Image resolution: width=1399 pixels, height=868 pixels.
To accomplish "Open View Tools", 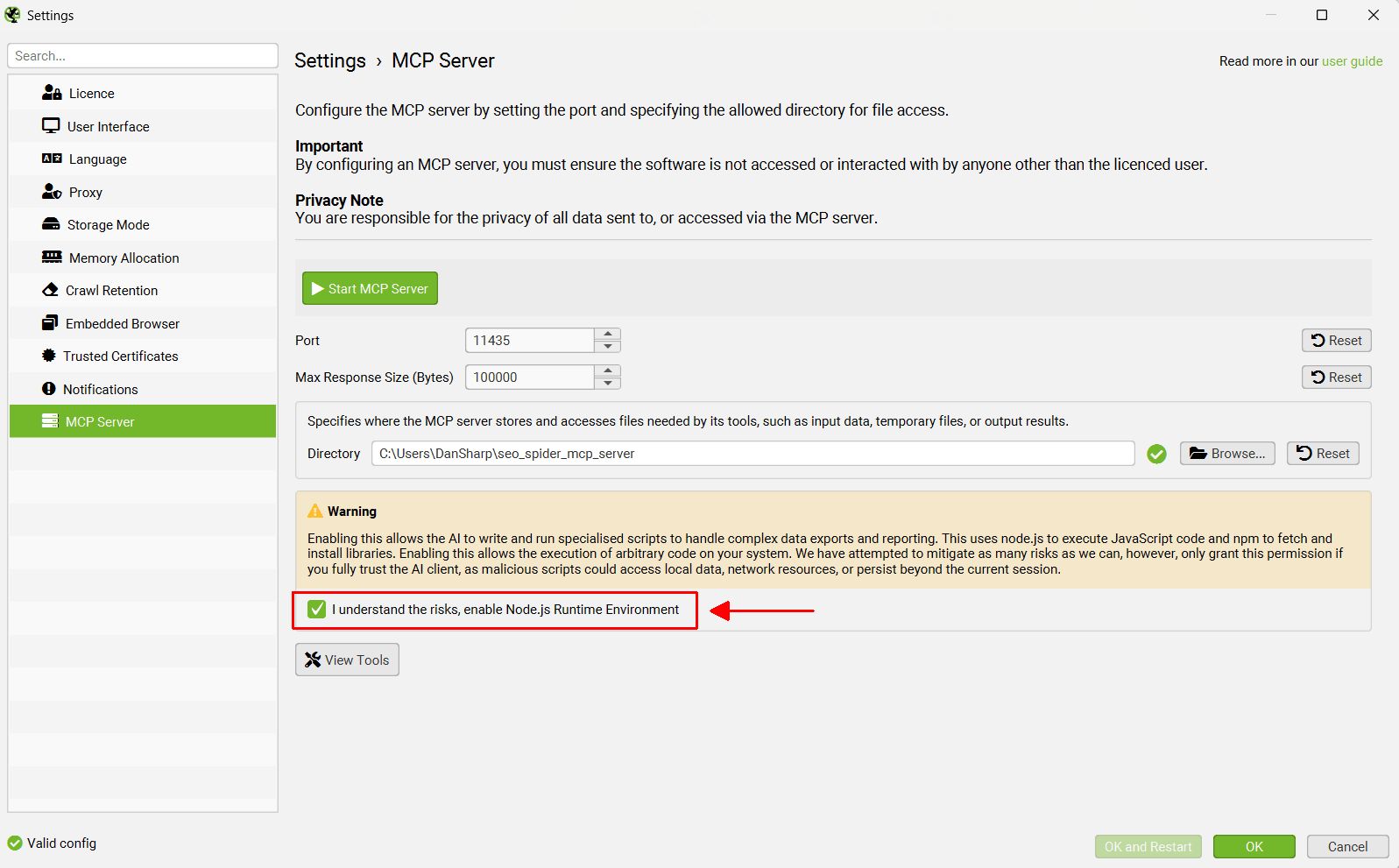I will pos(347,660).
